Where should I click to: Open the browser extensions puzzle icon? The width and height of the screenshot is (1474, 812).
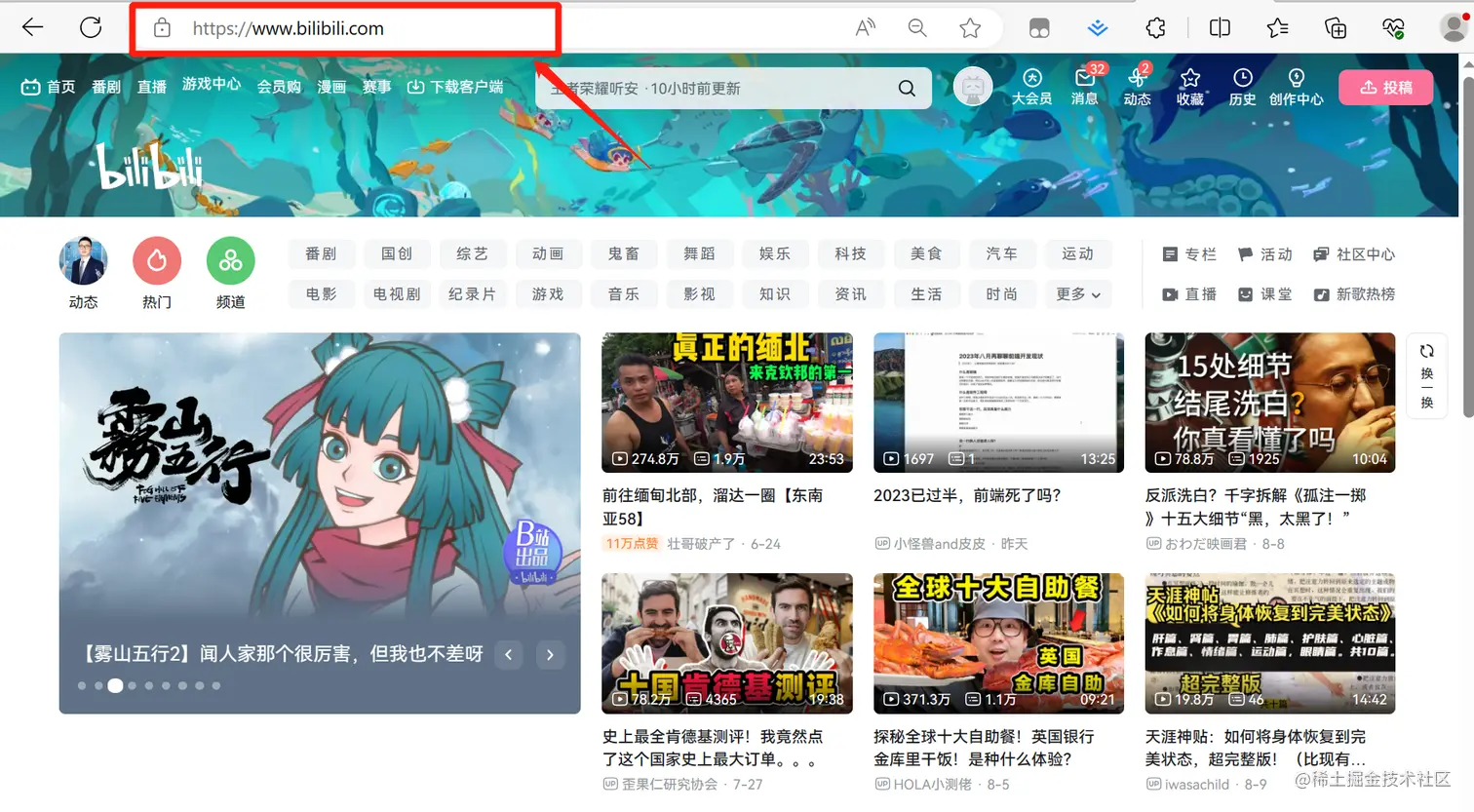[x=1155, y=28]
